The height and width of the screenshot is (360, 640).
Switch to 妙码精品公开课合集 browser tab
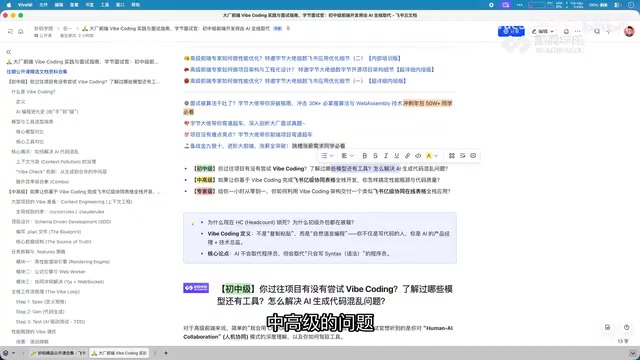tap(58, 353)
